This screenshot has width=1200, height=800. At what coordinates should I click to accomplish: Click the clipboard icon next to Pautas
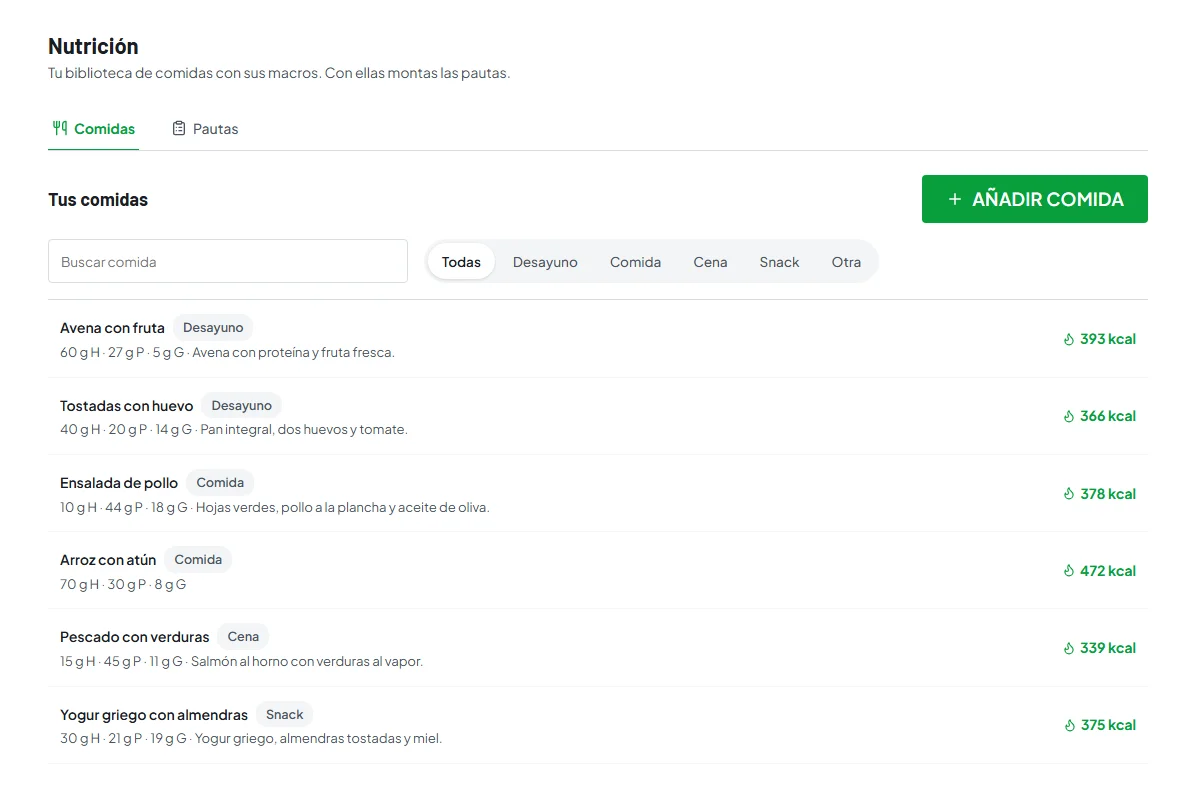tap(179, 128)
